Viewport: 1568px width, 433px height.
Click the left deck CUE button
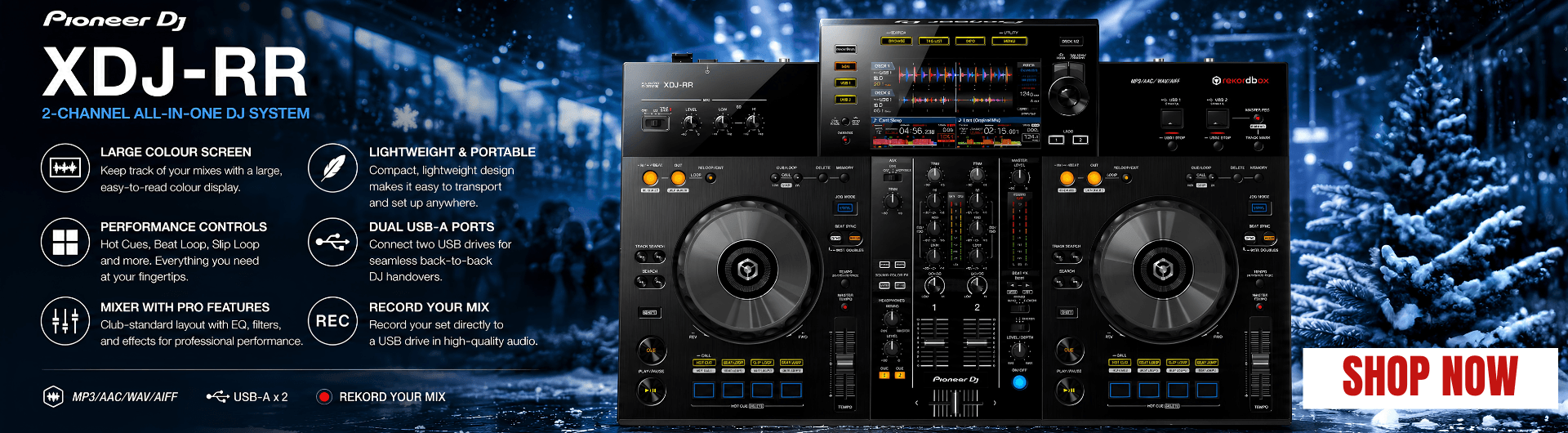click(x=651, y=350)
